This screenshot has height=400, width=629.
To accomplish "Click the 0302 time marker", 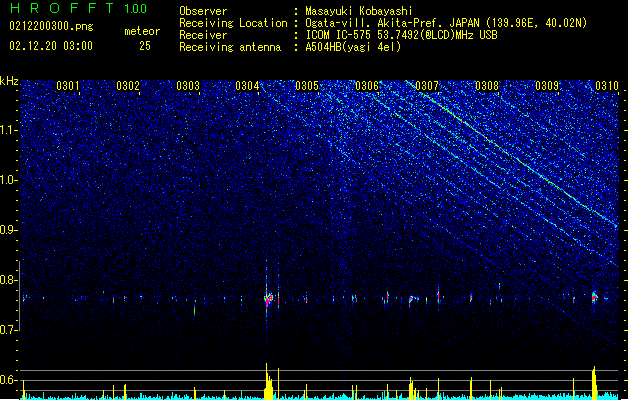I will click(128, 86).
